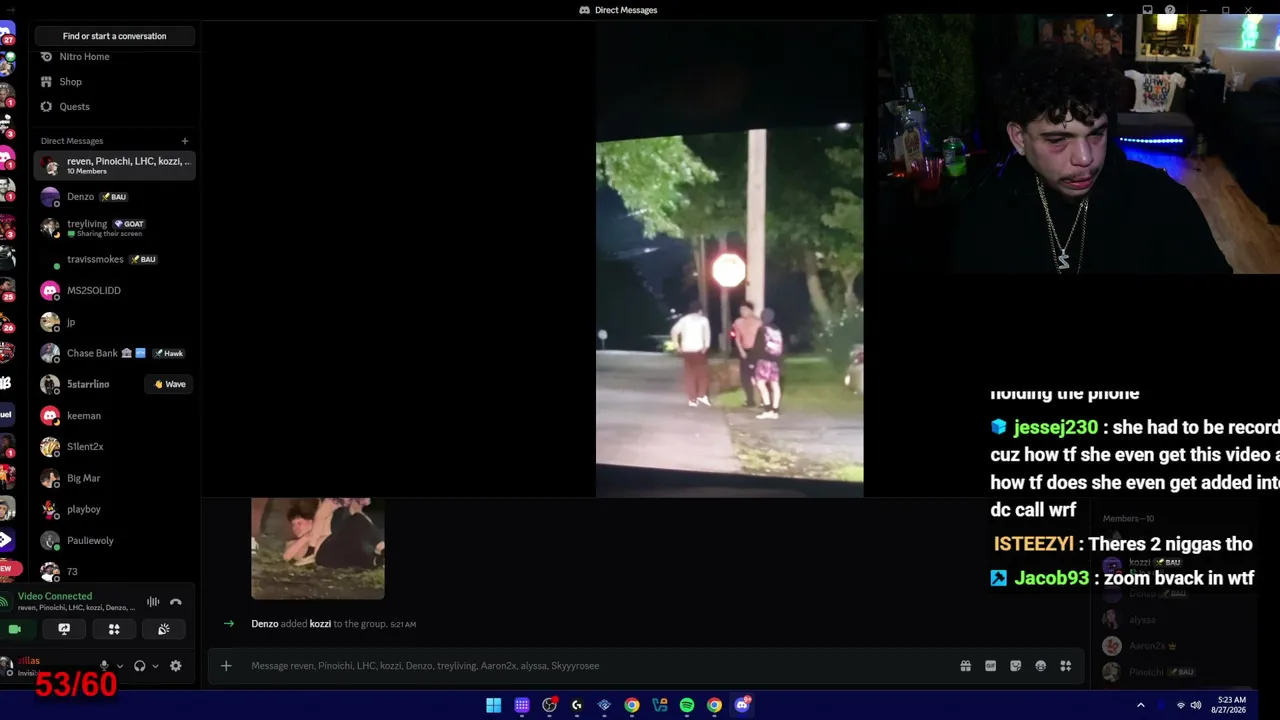Click the Wave button for 5starrlino
Image resolution: width=1280 pixels, height=720 pixels.
[x=170, y=384]
